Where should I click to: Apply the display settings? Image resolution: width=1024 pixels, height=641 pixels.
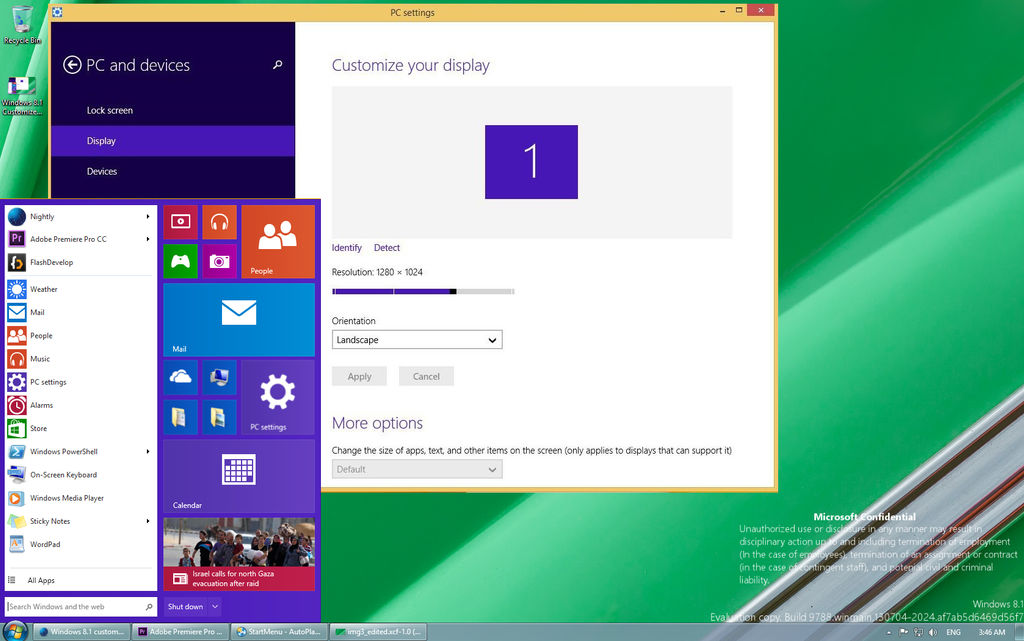click(x=359, y=376)
